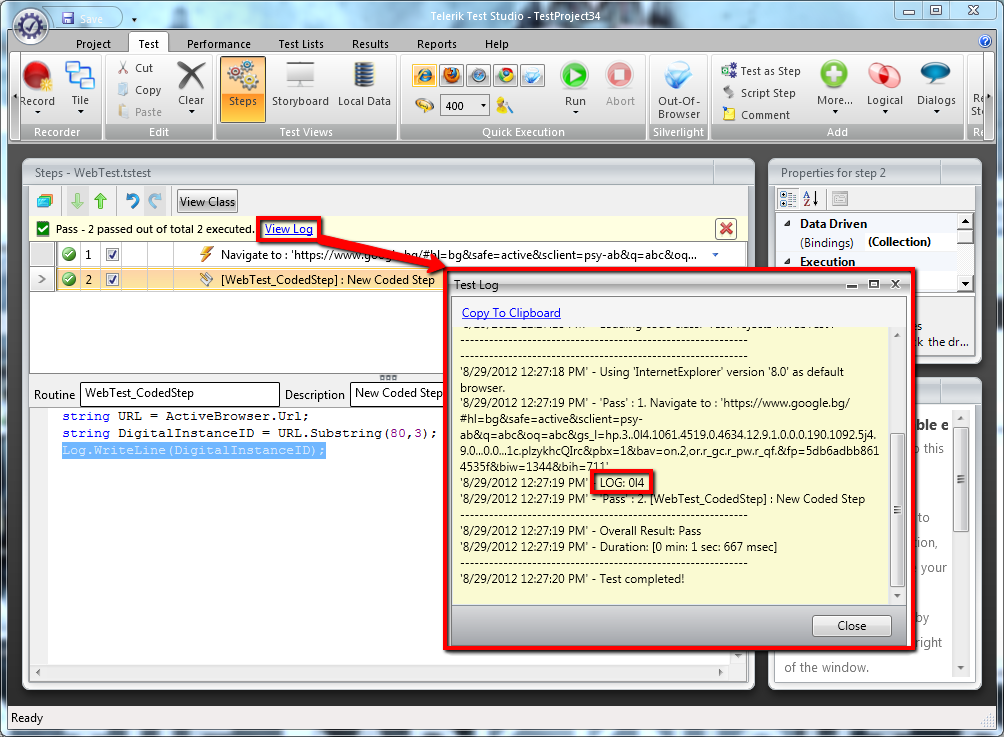Open the More... add steps menu
The height and width of the screenshot is (737, 1004).
[x=834, y=88]
